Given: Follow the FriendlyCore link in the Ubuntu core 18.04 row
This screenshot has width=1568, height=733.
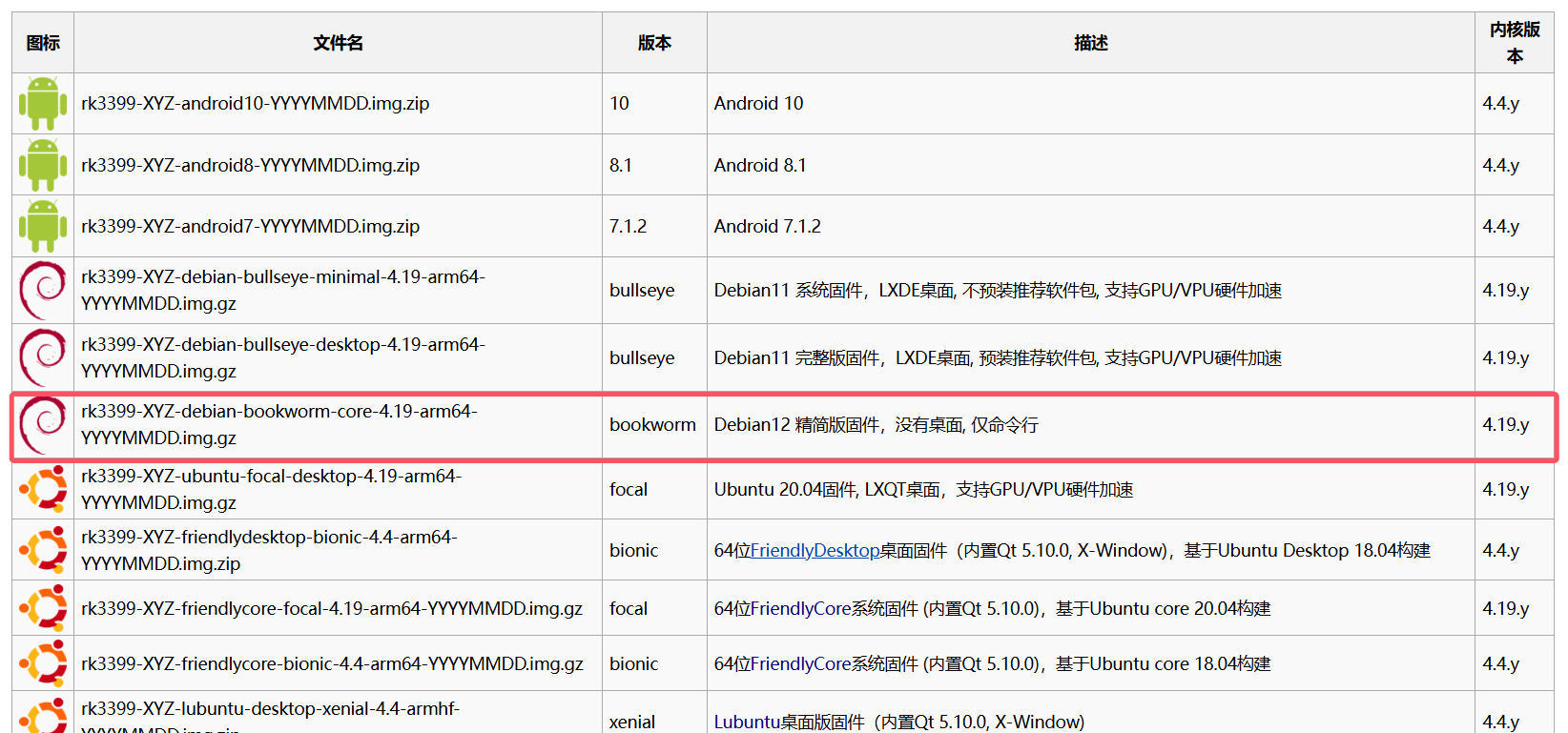Looking at the screenshot, I should tap(800, 664).
